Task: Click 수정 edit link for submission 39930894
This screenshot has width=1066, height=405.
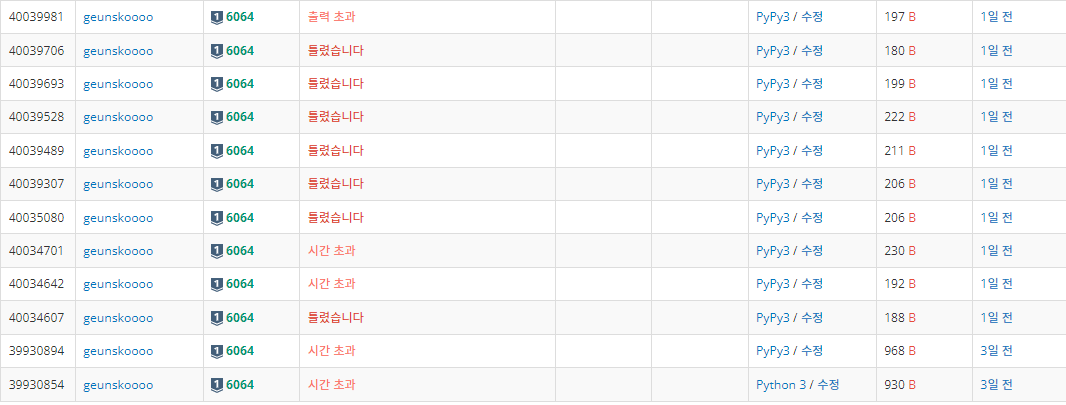Action: pyautogui.click(x=812, y=351)
